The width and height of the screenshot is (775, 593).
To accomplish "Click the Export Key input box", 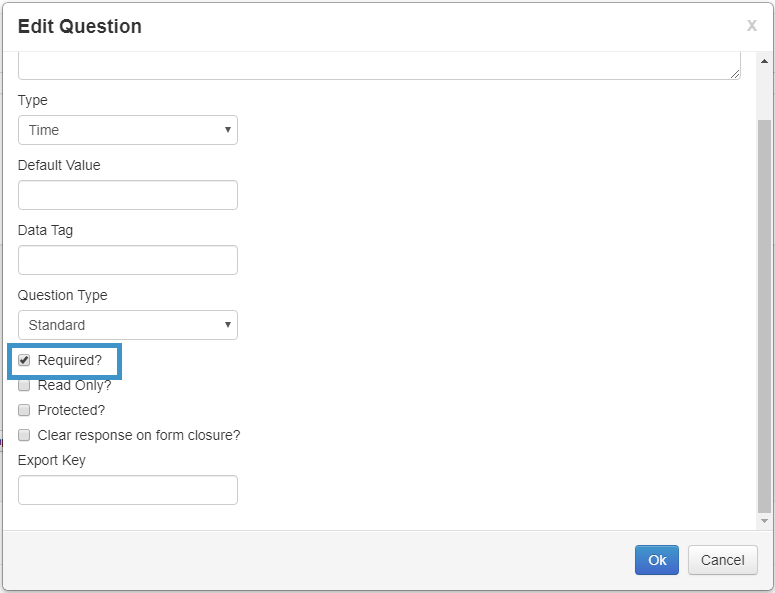I will click(128, 490).
